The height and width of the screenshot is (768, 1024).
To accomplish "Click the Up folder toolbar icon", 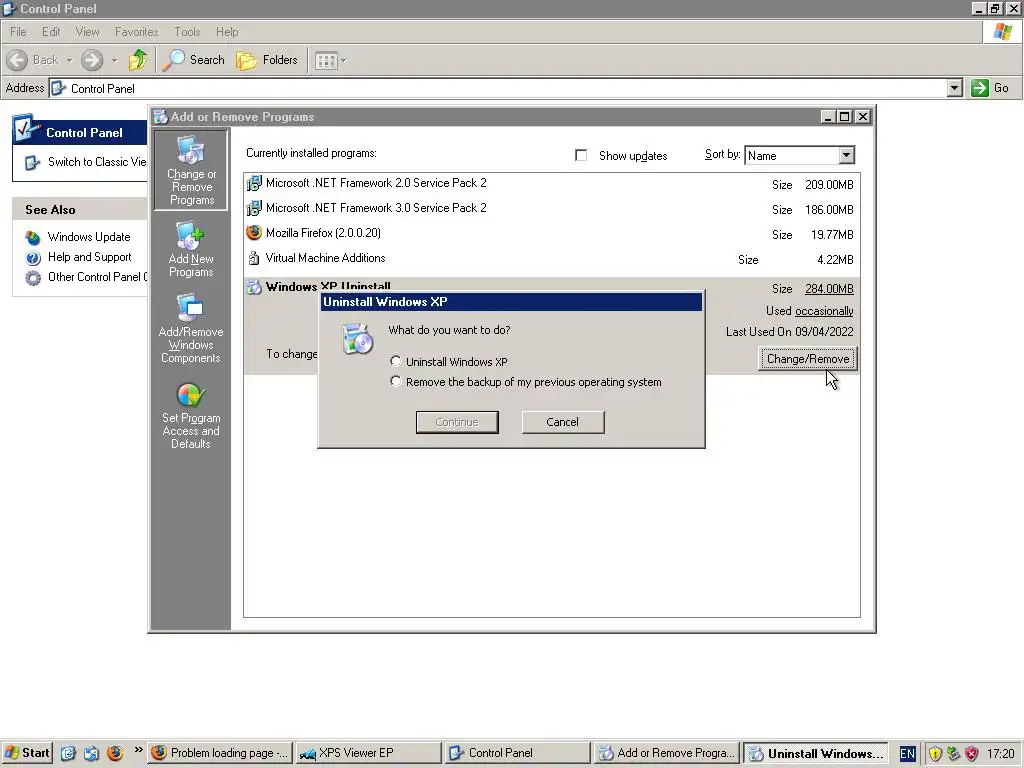I will (138, 60).
